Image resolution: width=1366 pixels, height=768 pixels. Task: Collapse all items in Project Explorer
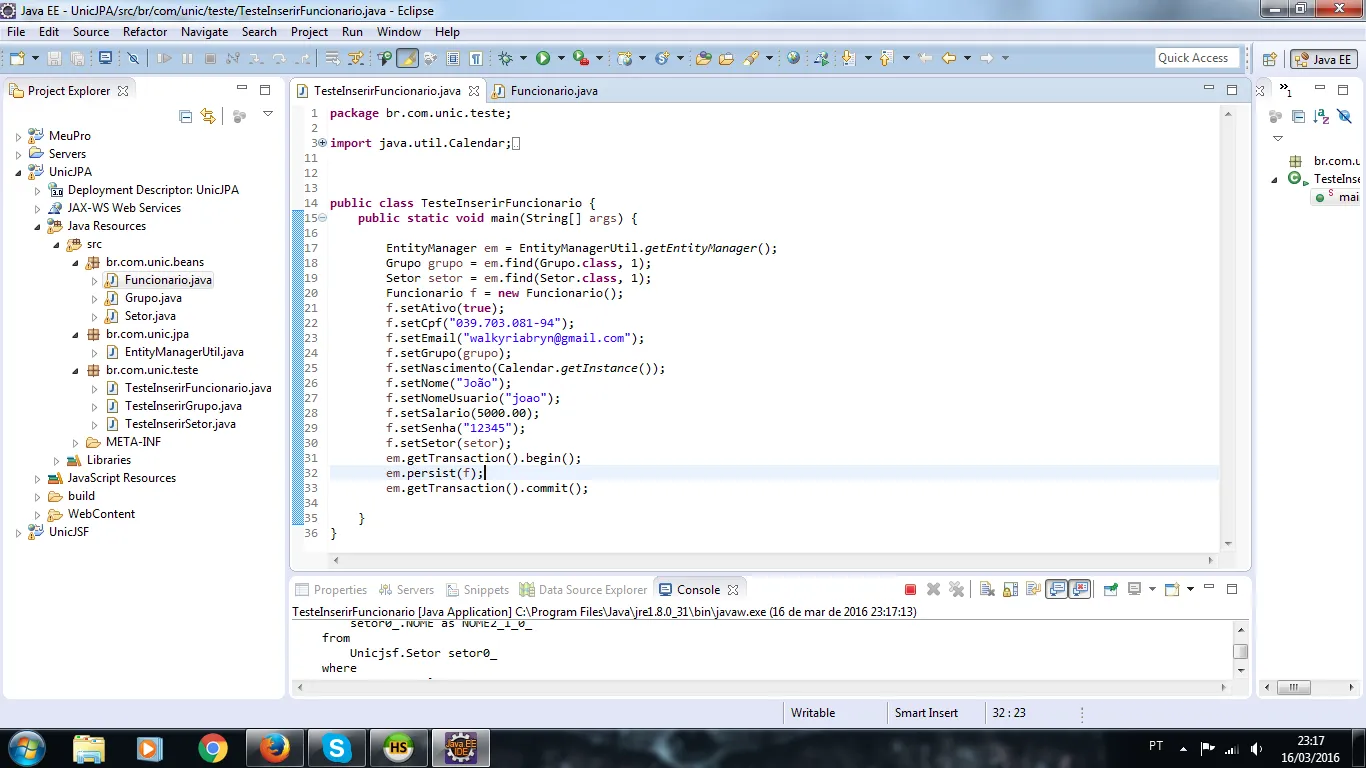186,116
